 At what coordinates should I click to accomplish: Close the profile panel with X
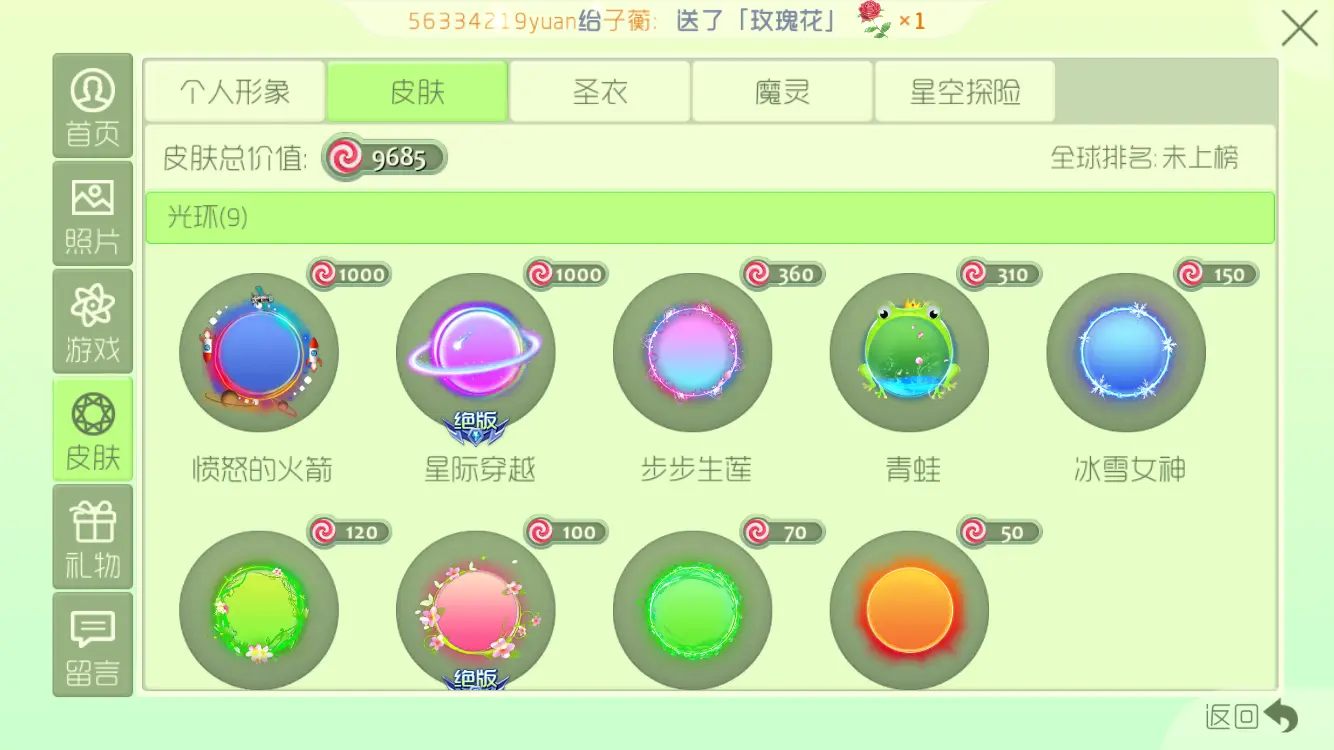(x=1299, y=28)
